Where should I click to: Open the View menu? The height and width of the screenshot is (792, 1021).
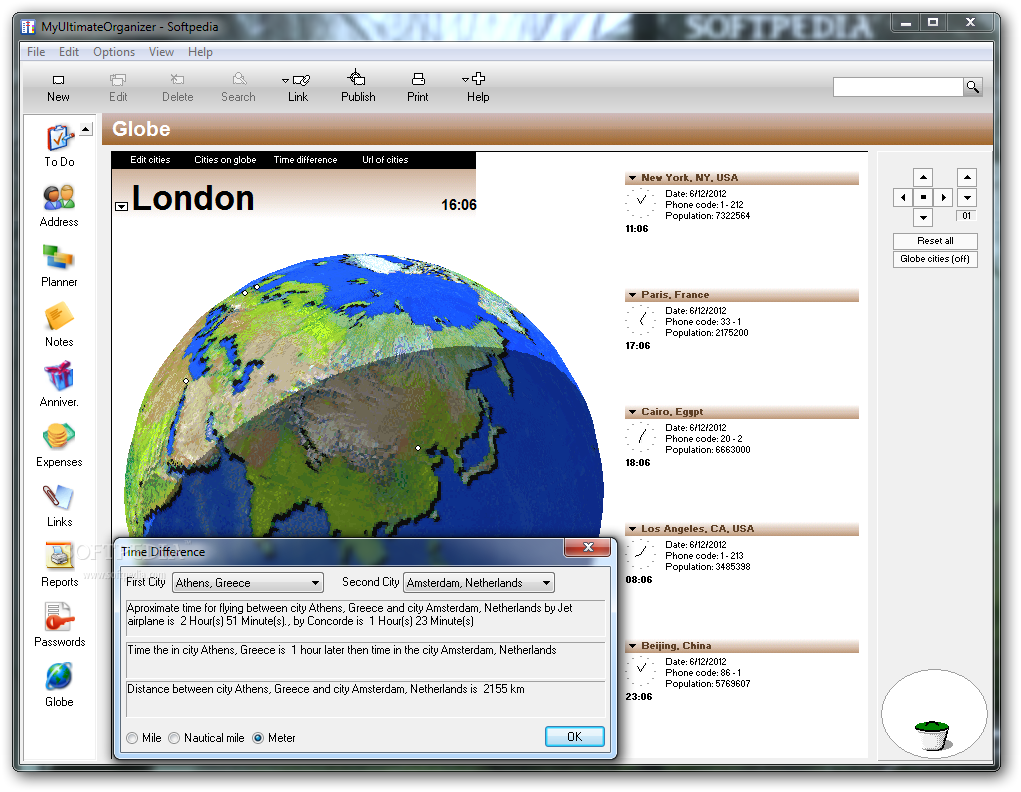tap(161, 52)
